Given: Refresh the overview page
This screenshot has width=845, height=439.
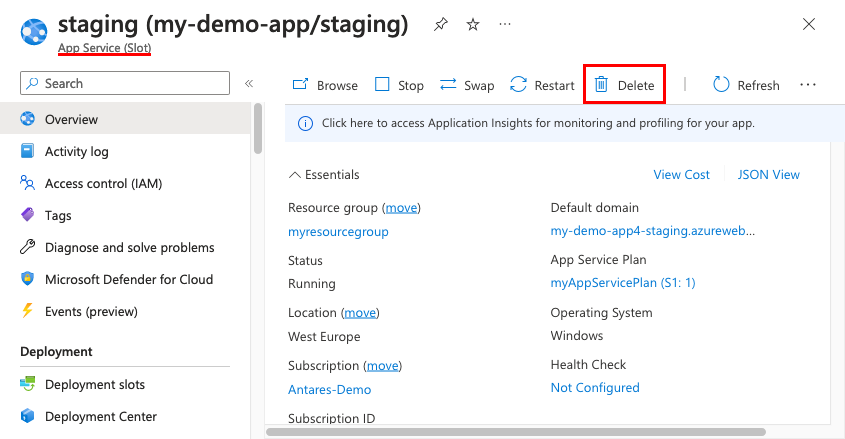Looking at the screenshot, I should pos(746,85).
